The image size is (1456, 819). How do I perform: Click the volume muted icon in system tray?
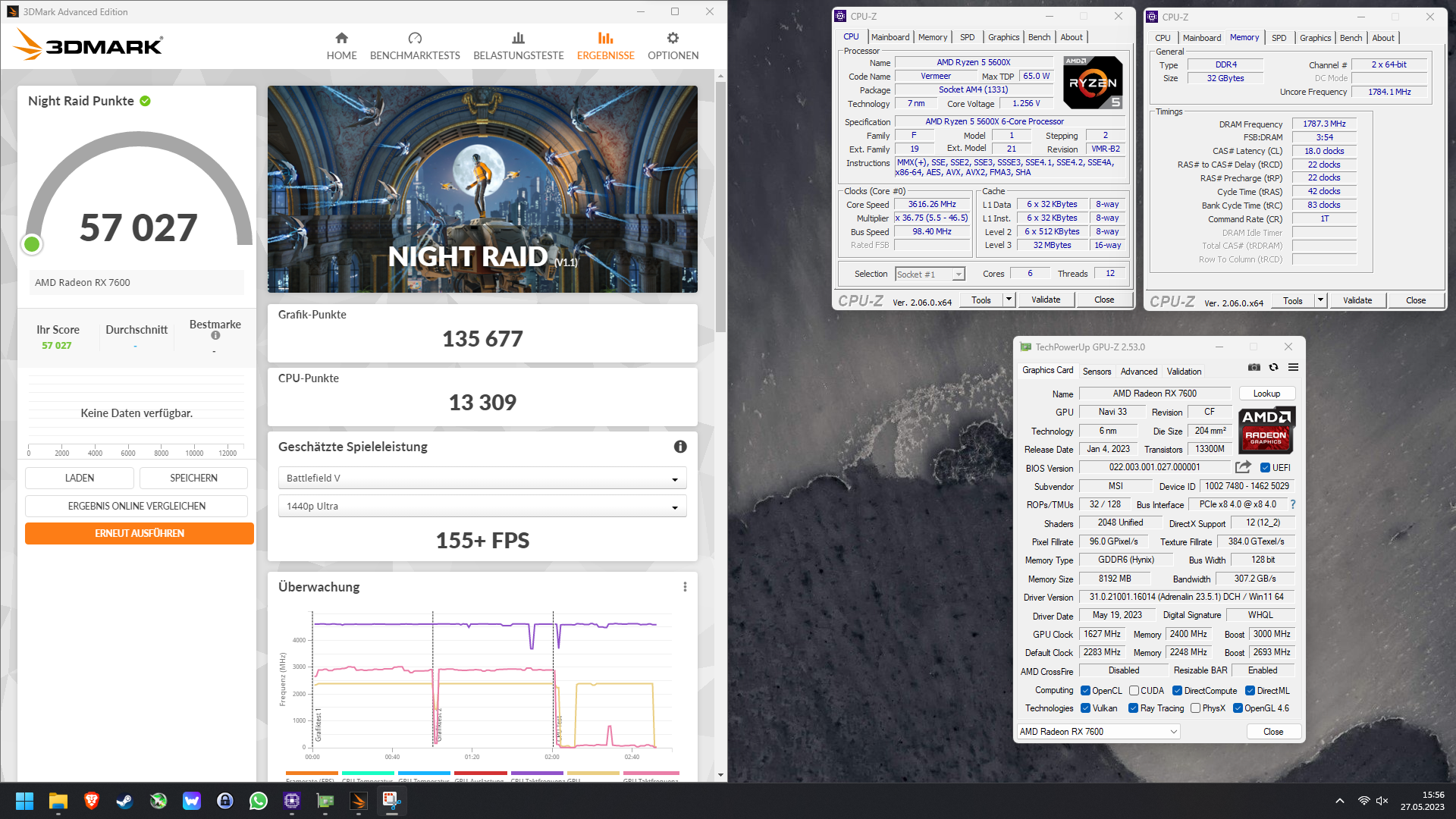click(x=1382, y=801)
